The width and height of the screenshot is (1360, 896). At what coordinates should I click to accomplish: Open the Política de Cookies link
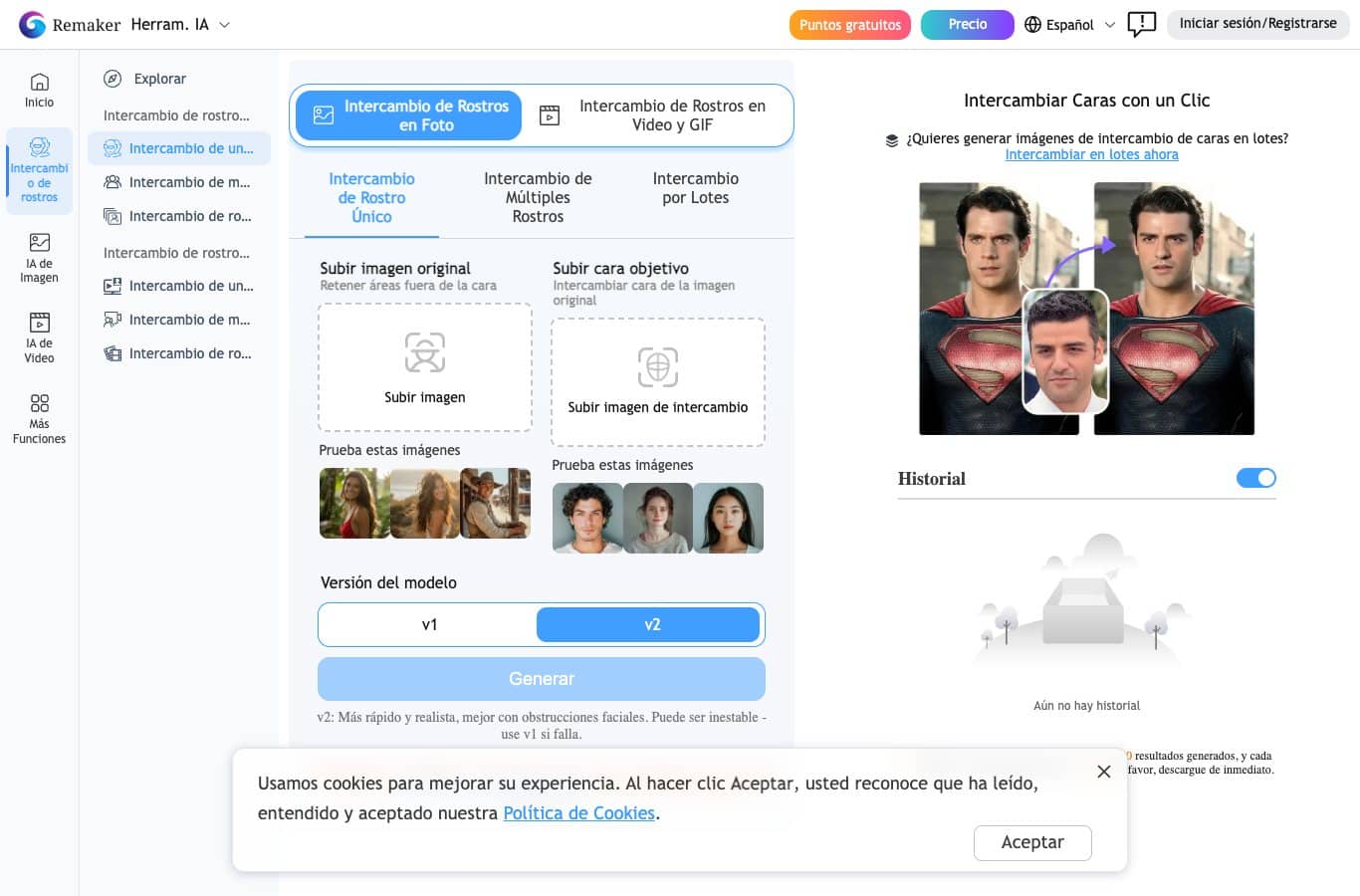[x=578, y=813]
